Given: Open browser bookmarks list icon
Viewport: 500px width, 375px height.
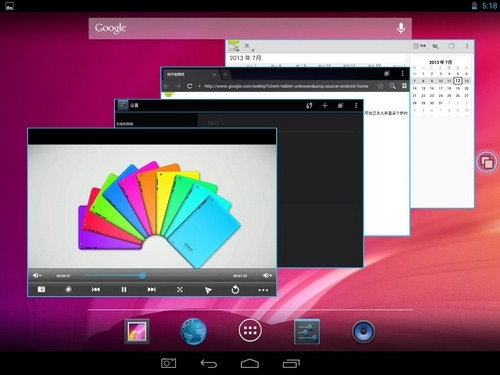Looking at the screenshot, I should point(404,86).
